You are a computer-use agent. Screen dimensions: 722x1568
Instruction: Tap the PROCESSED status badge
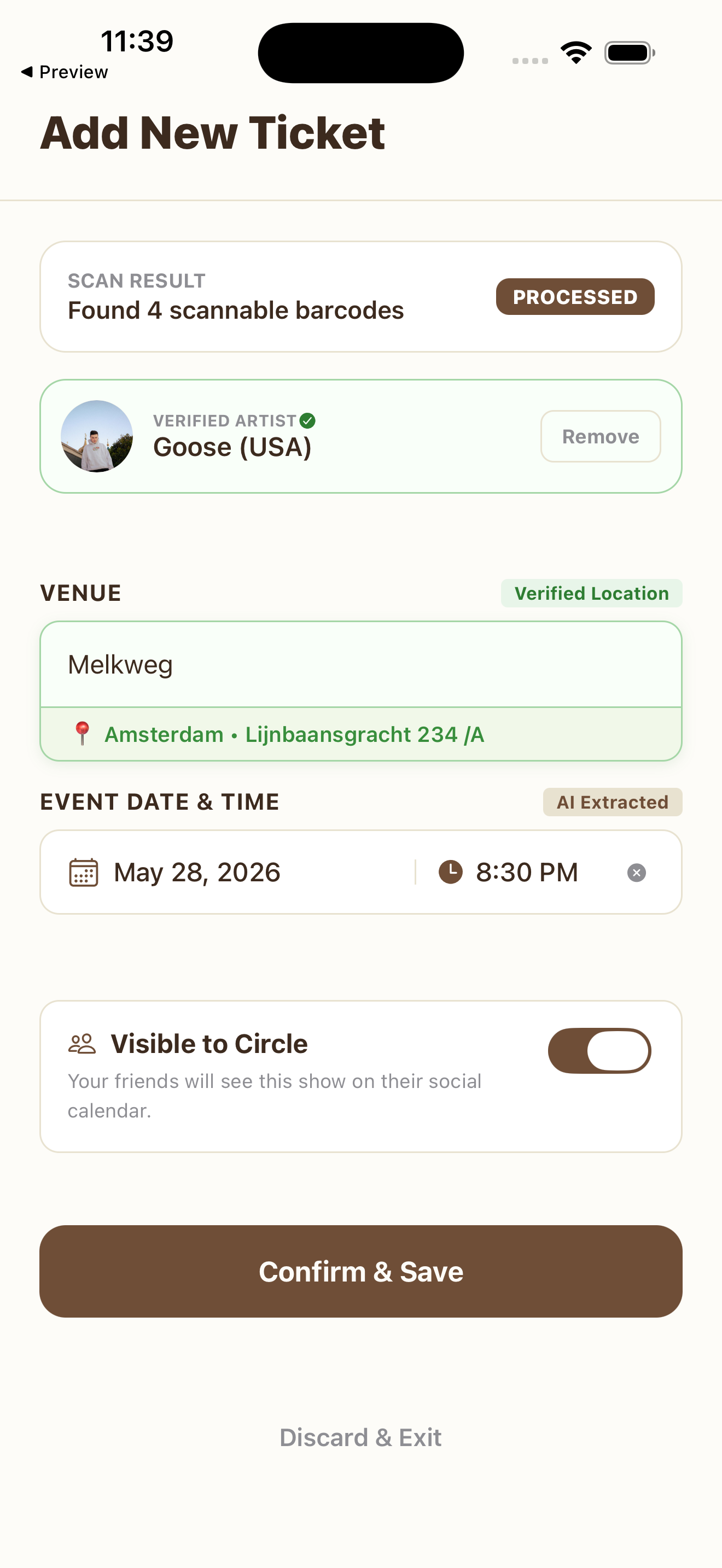[x=575, y=297]
